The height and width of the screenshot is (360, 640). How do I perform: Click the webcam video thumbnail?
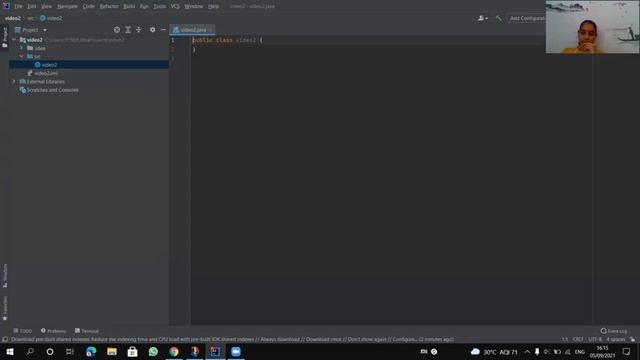pos(592,27)
